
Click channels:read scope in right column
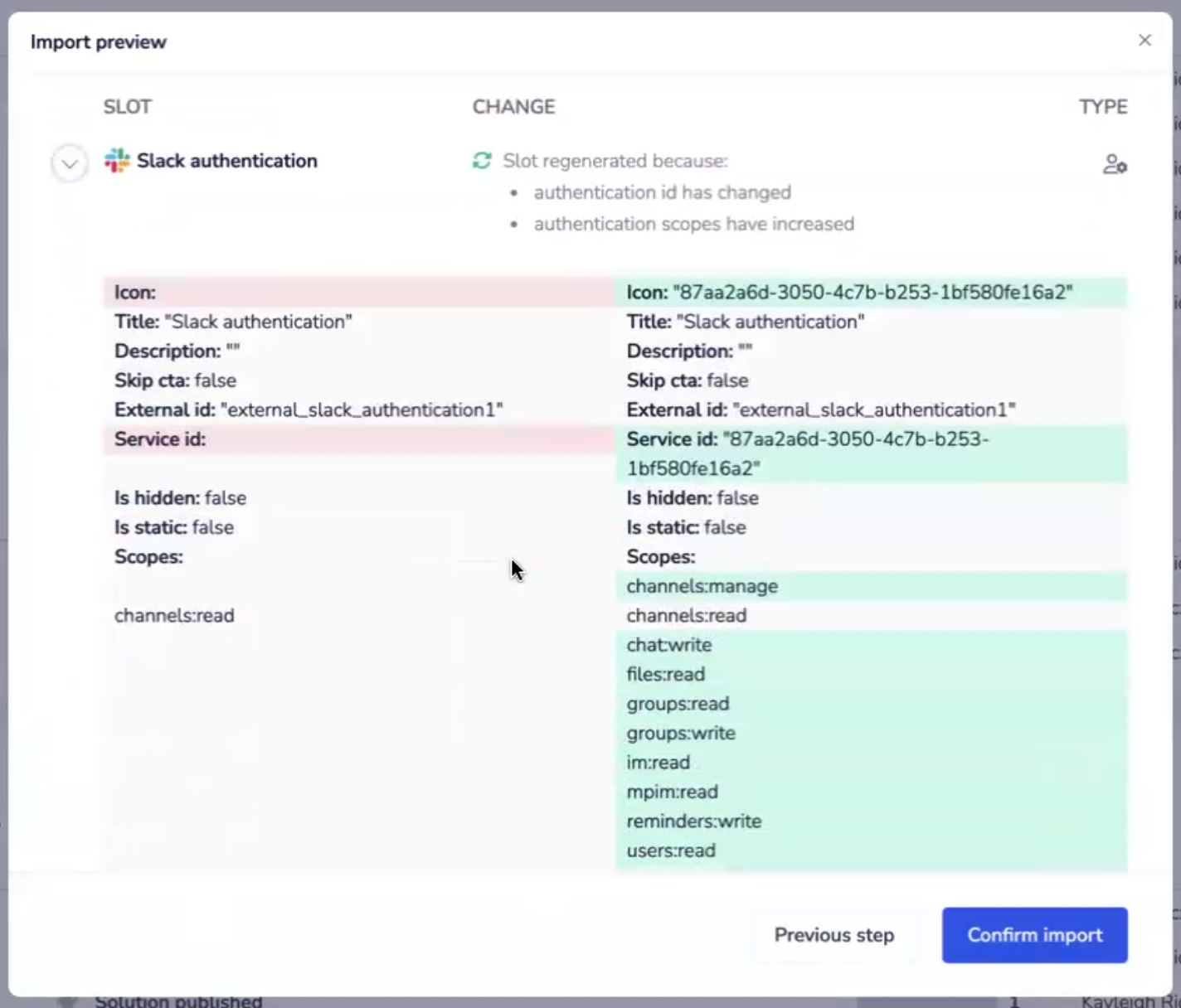pyautogui.click(x=686, y=616)
